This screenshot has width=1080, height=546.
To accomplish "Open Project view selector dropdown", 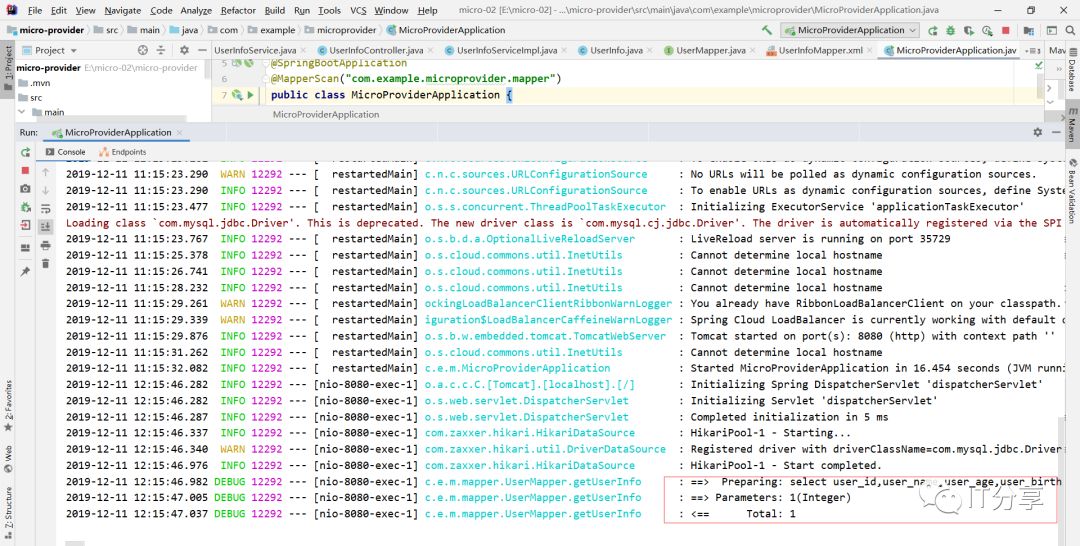I will coord(50,50).
